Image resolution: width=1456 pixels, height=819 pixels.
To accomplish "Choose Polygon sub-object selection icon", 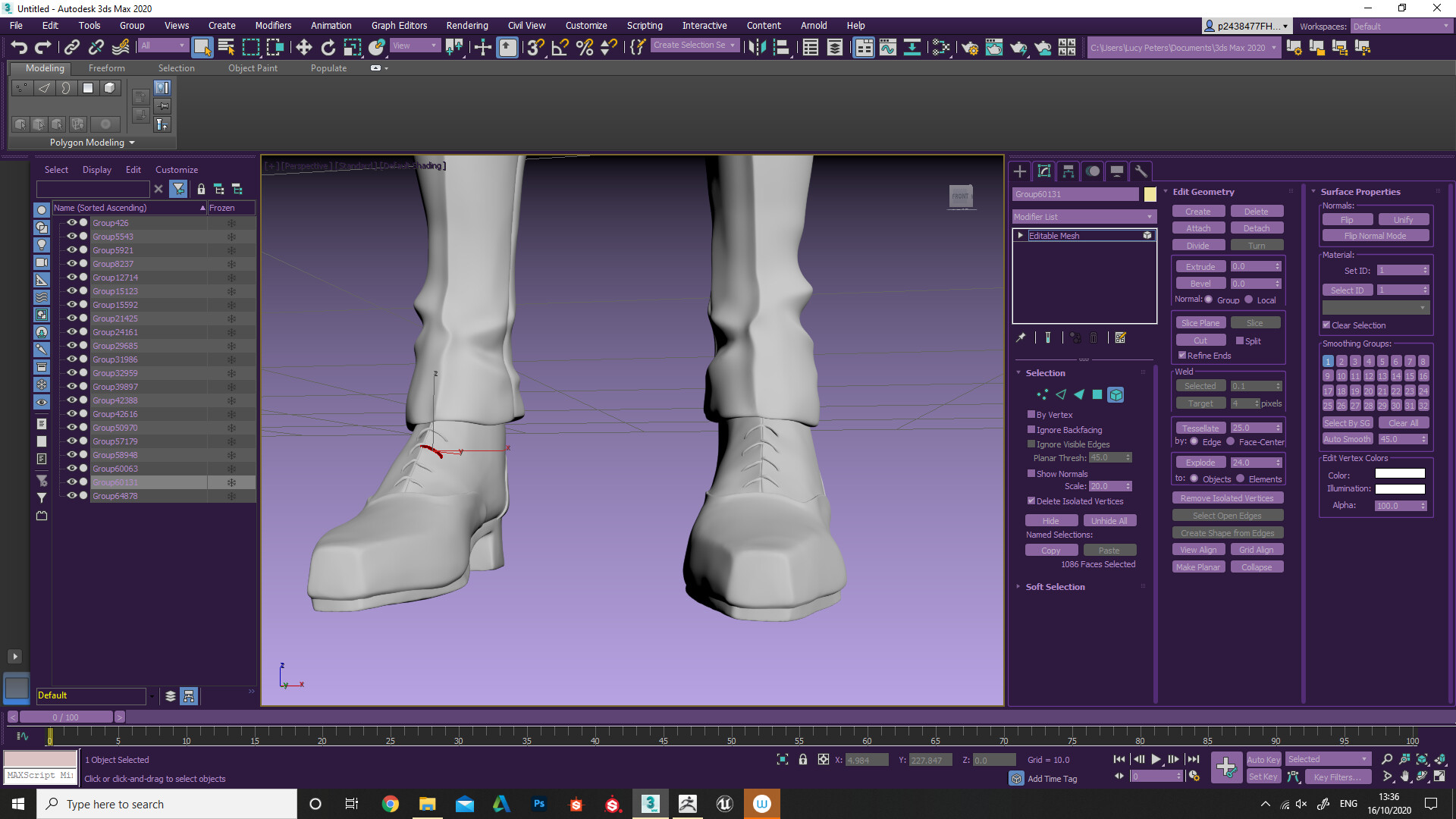I will pos(1097,394).
